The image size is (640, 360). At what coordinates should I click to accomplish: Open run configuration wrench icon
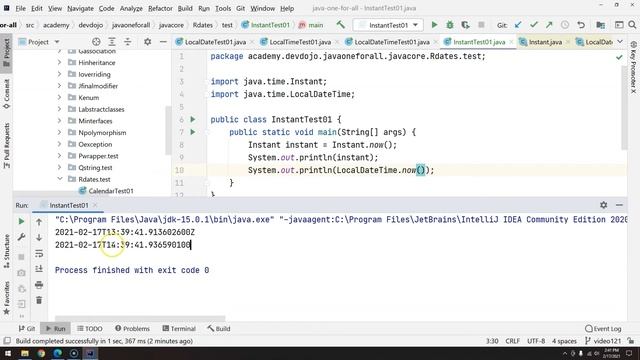[21, 237]
